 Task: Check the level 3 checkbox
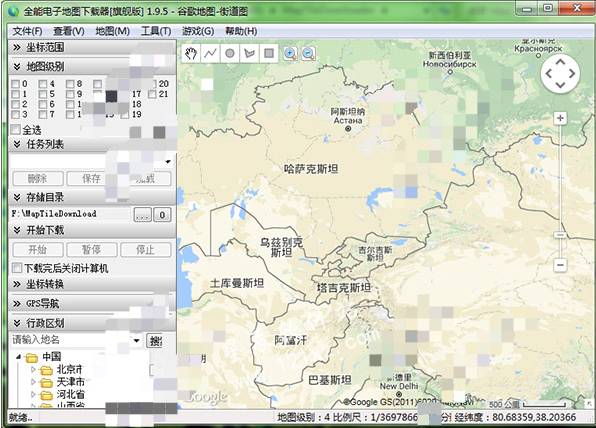[15, 114]
